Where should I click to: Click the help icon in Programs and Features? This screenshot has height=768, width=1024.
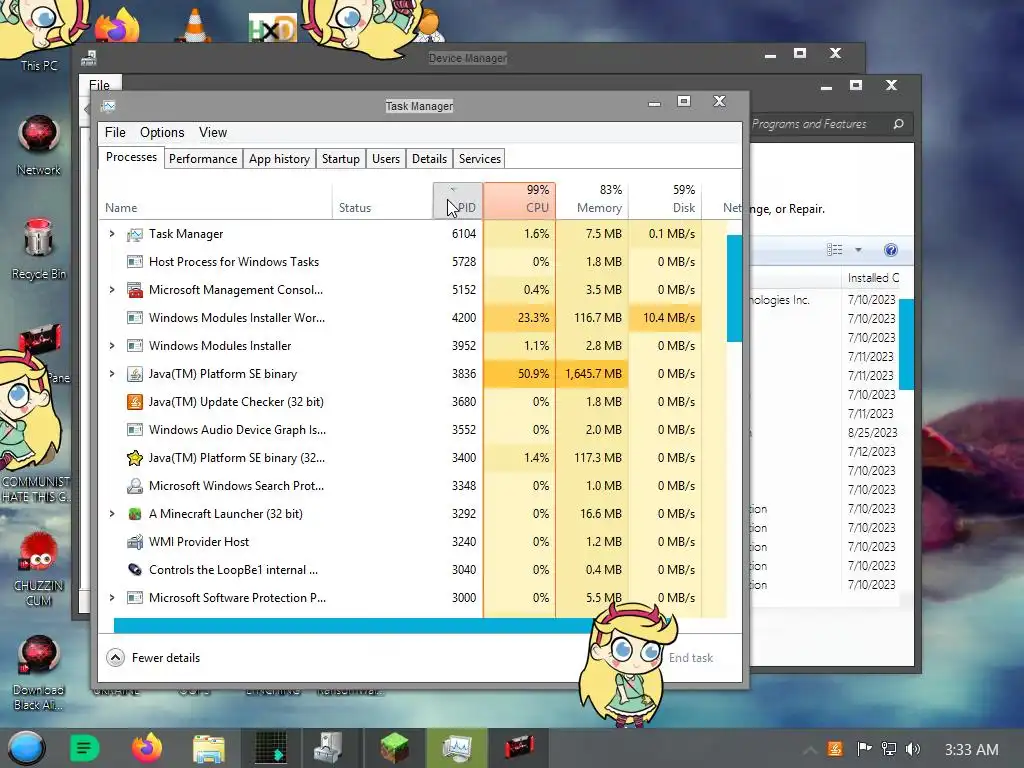(891, 250)
